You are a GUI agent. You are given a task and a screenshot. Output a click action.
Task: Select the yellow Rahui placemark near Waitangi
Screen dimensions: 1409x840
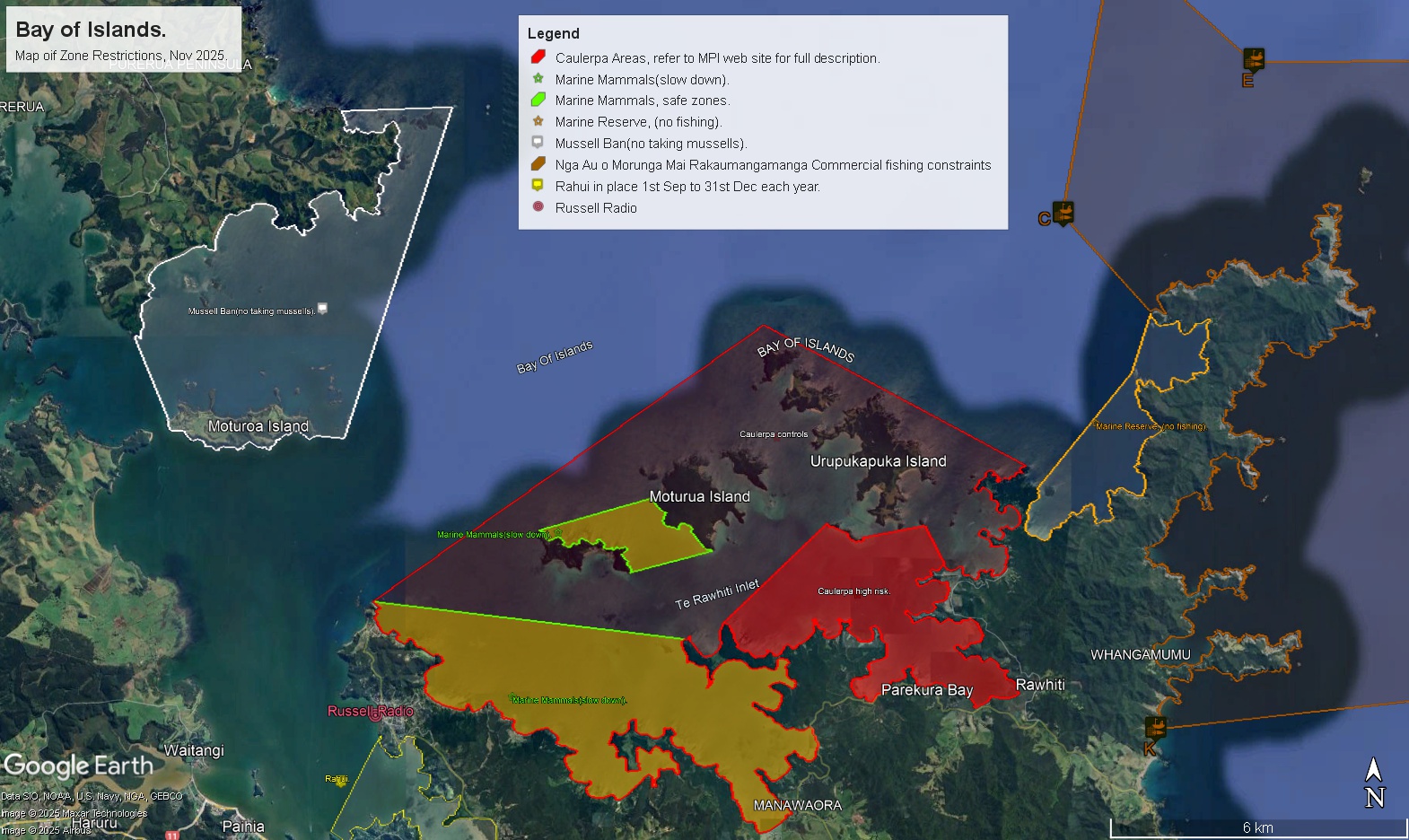(x=341, y=780)
